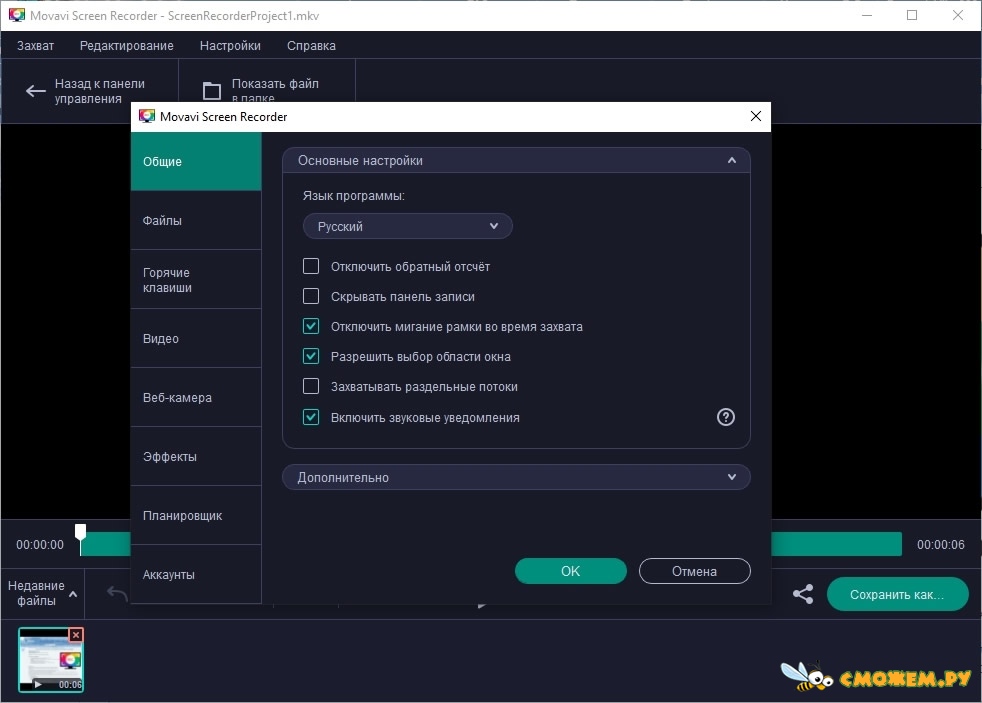Toggle 'Разрешить выбор области окна' checkbox
982x703 pixels.
click(311, 356)
